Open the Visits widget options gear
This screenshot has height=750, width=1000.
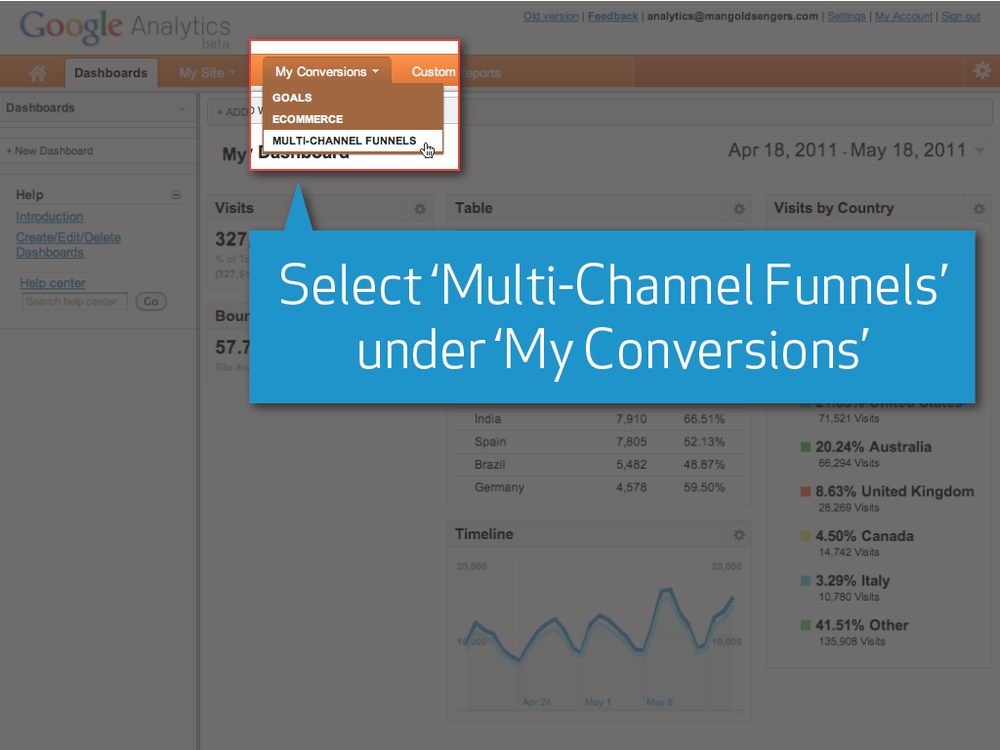(x=420, y=209)
